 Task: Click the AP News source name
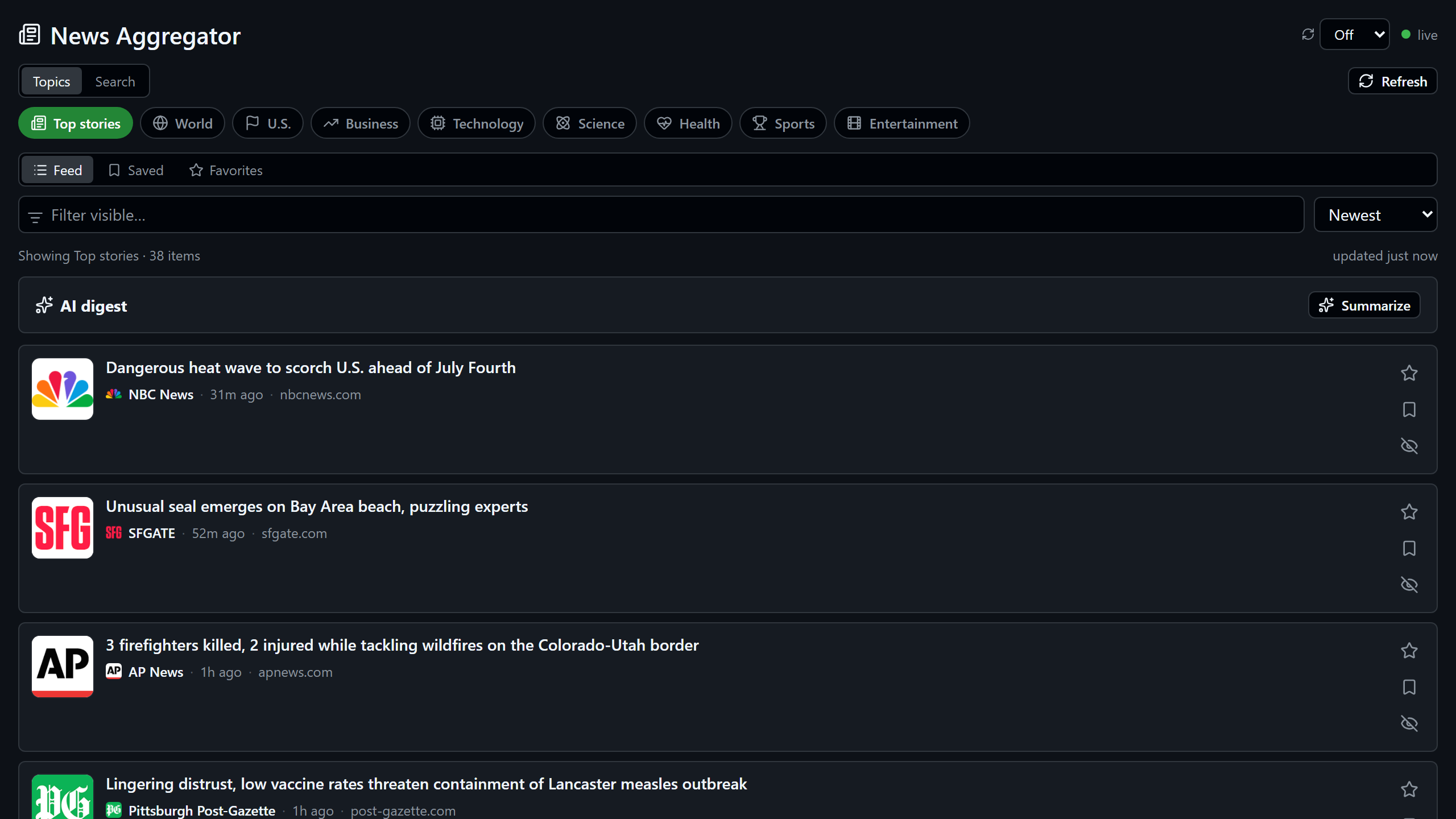156,672
